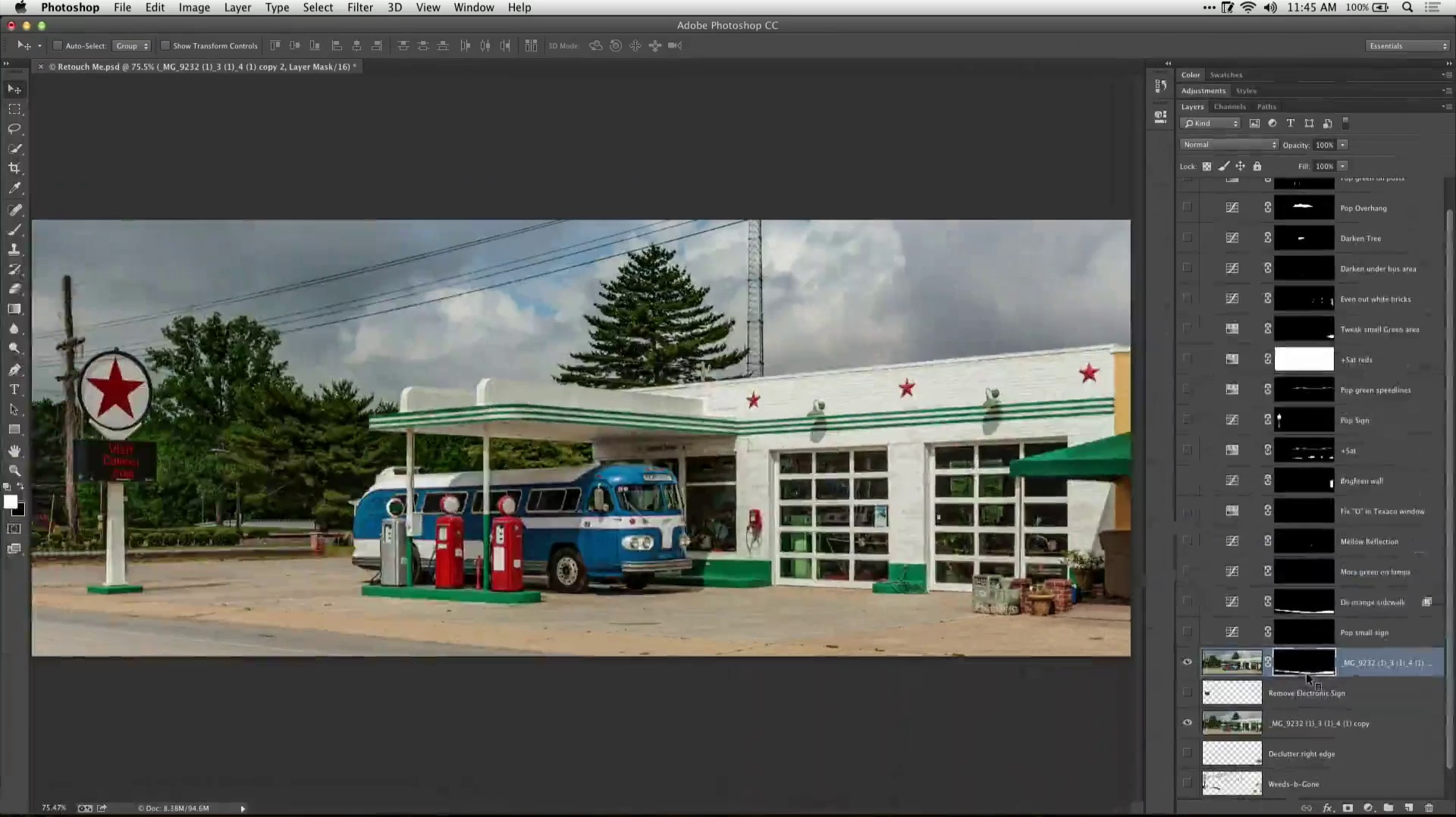Viewport: 1456px width, 817px height.
Task: Open the Select menu
Action: (318, 8)
